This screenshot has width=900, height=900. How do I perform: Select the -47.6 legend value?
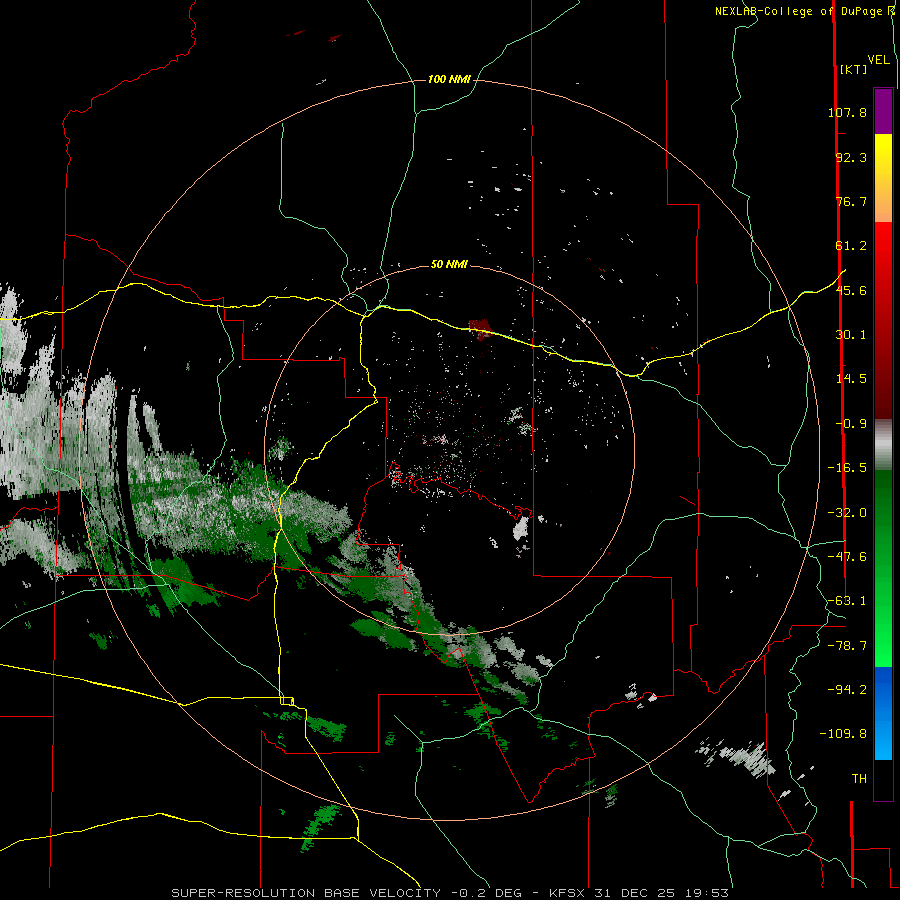pyautogui.click(x=847, y=557)
